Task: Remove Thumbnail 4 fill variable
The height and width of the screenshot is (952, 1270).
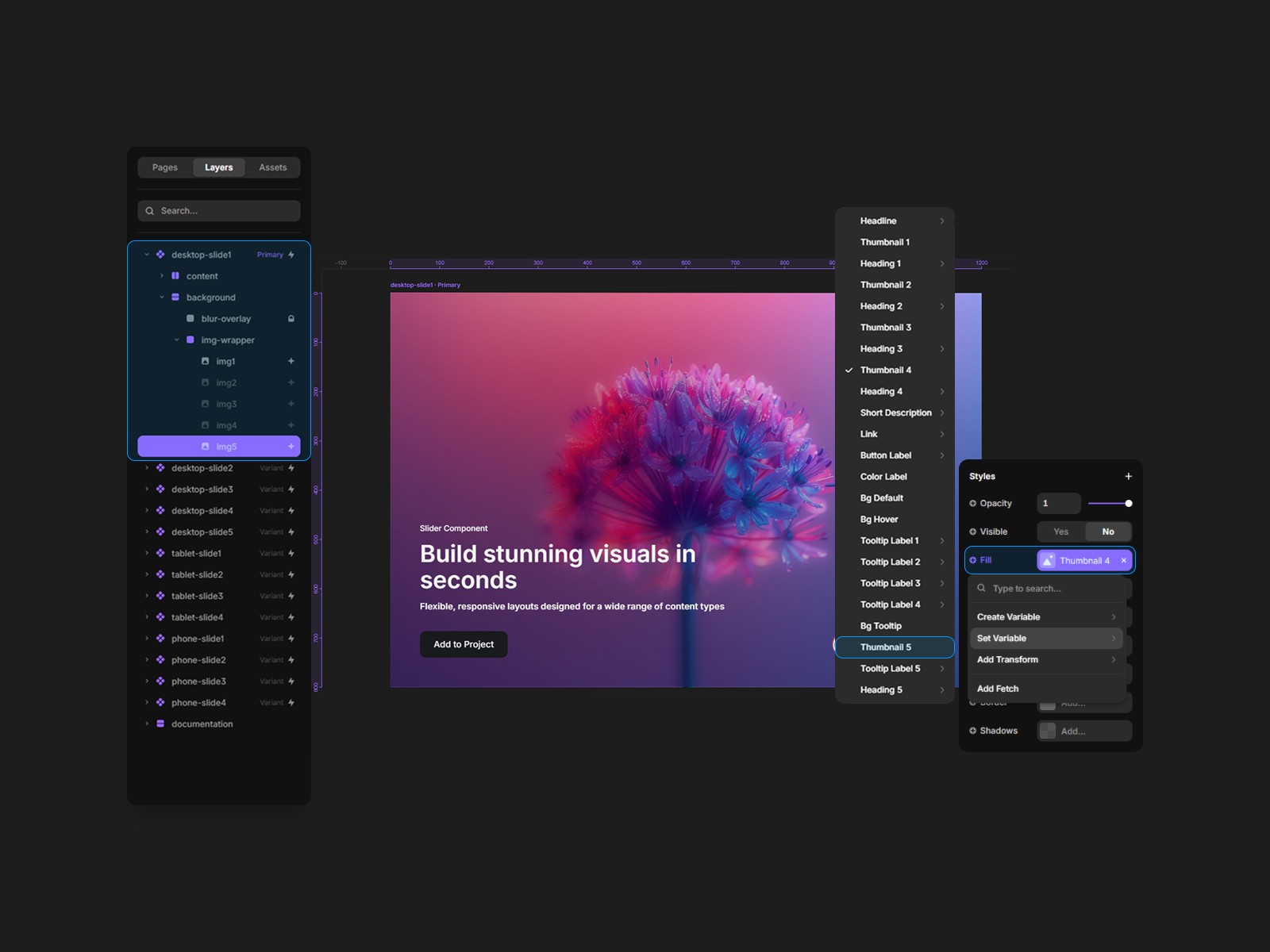Action: pyautogui.click(x=1123, y=561)
